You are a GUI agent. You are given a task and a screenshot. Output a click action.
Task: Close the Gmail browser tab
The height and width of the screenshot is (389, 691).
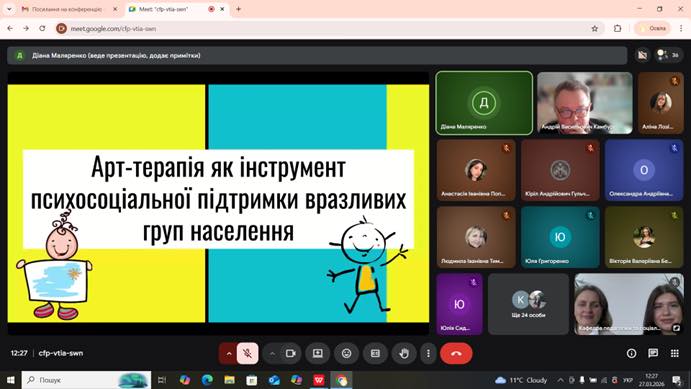(x=115, y=9)
